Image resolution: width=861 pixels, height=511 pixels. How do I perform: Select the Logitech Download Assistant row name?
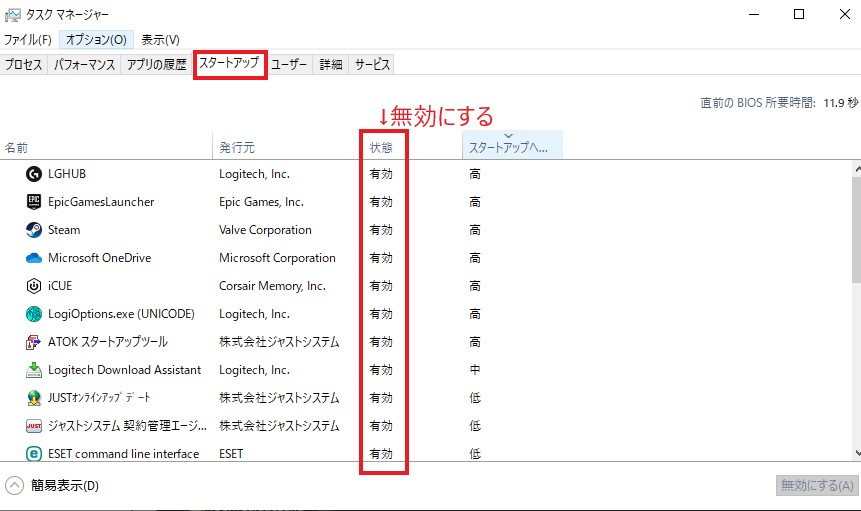(125, 370)
